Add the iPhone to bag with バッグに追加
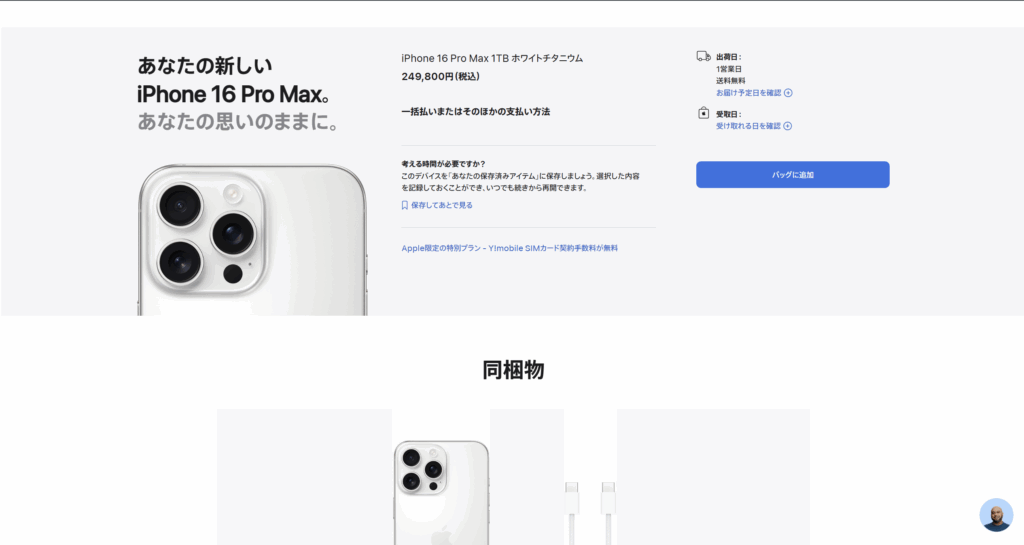The image size is (1024, 545). pos(792,174)
